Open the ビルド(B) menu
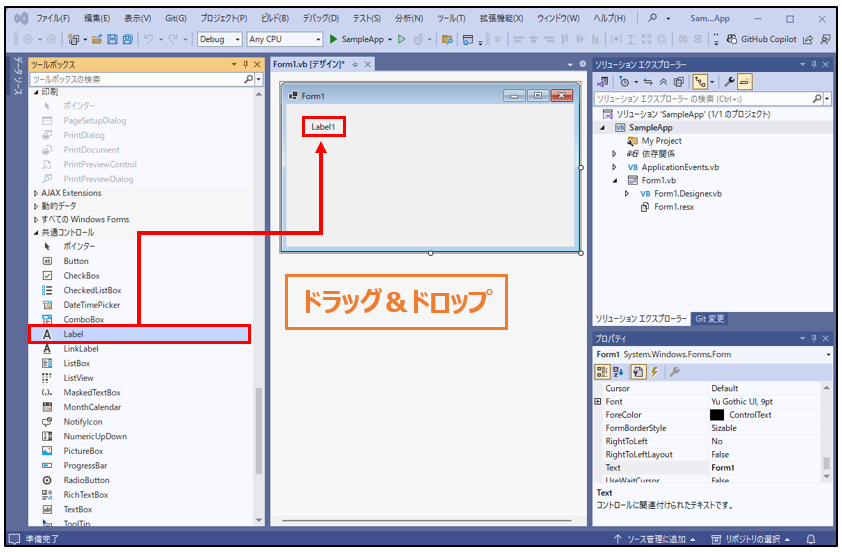This screenshot has height=552, width=842. tap(274, 18)
